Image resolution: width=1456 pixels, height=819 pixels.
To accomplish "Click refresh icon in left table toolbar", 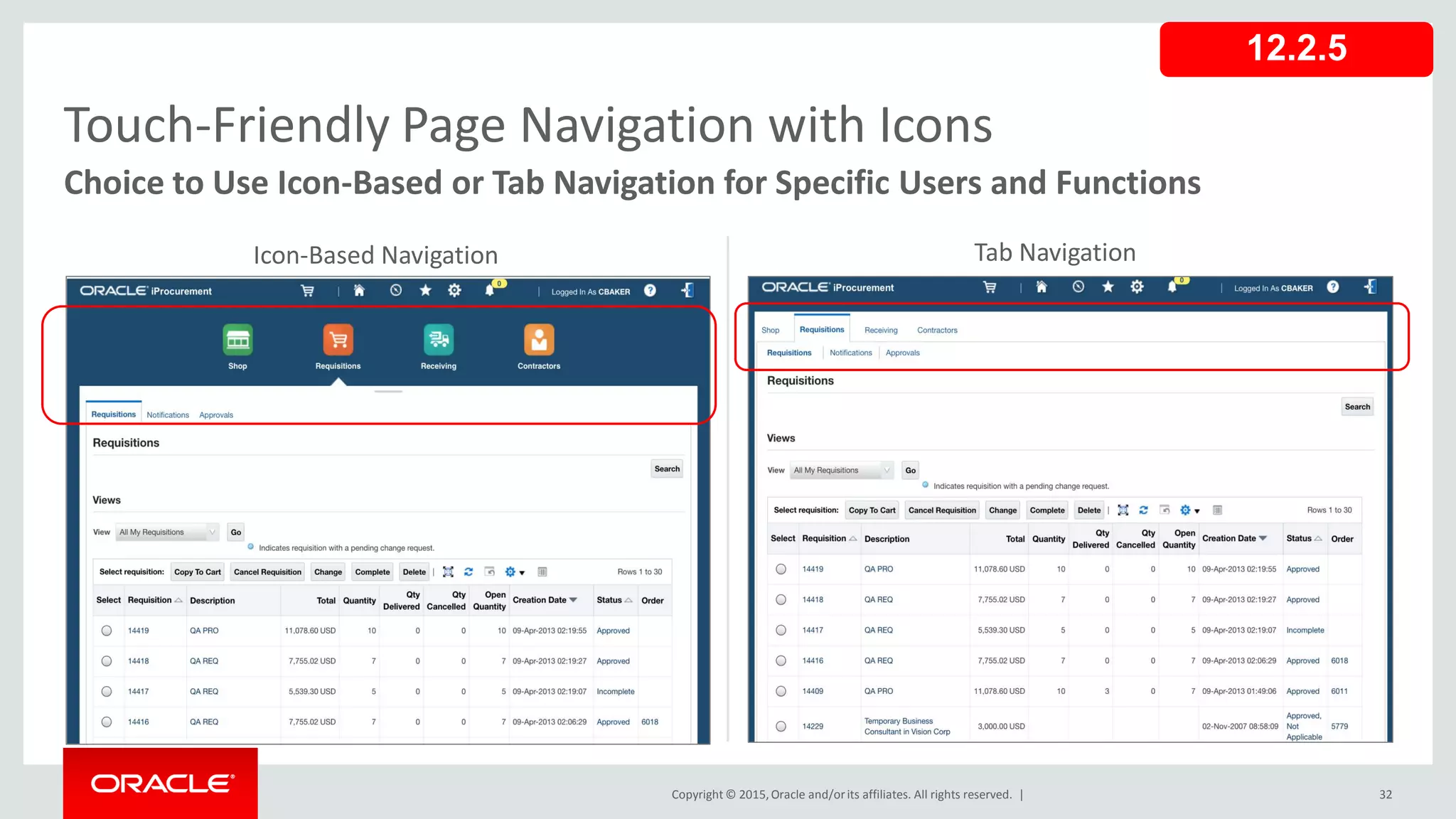I will (469, 572).
